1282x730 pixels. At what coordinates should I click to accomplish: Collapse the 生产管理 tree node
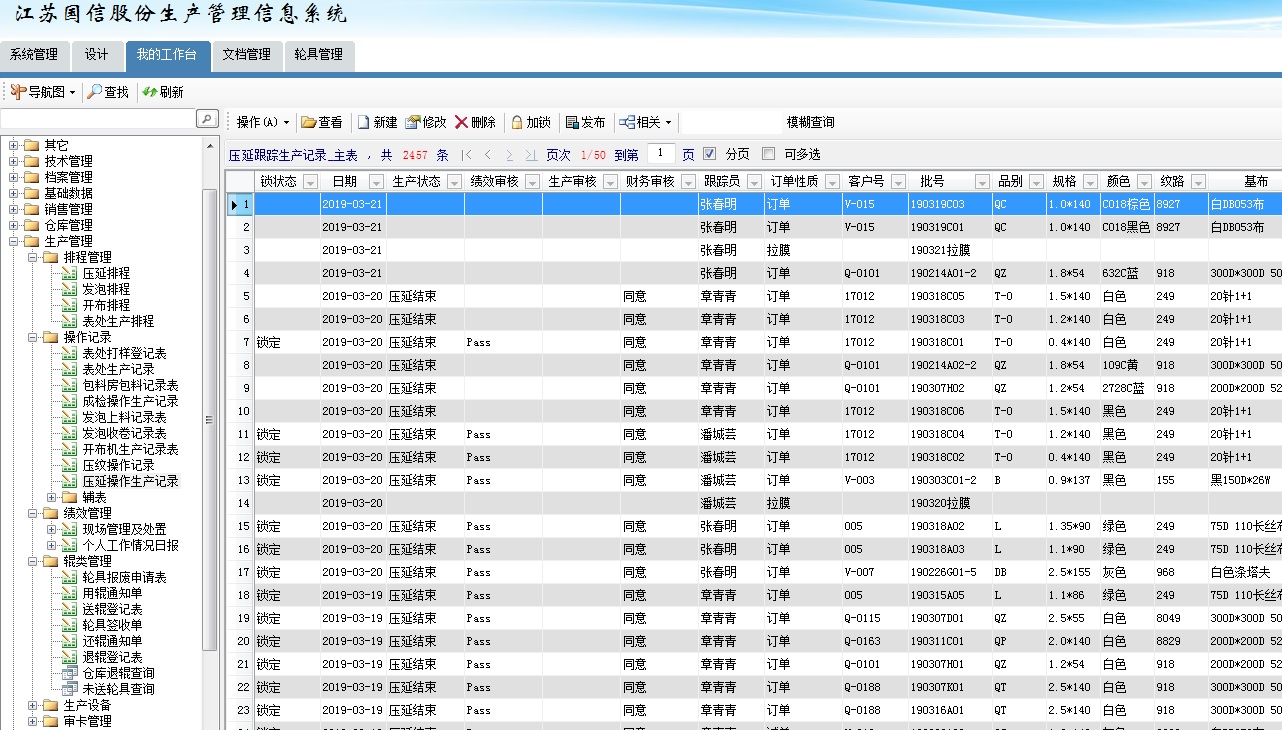[14, 241]
